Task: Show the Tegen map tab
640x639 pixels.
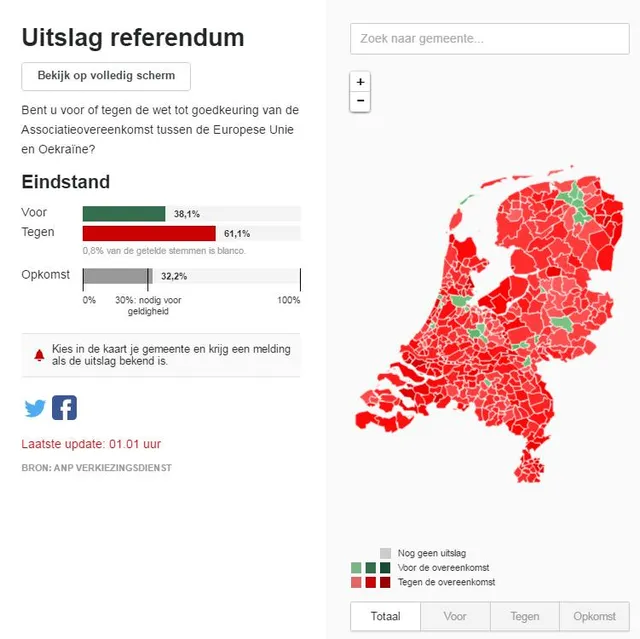Action: click(525, 617)
